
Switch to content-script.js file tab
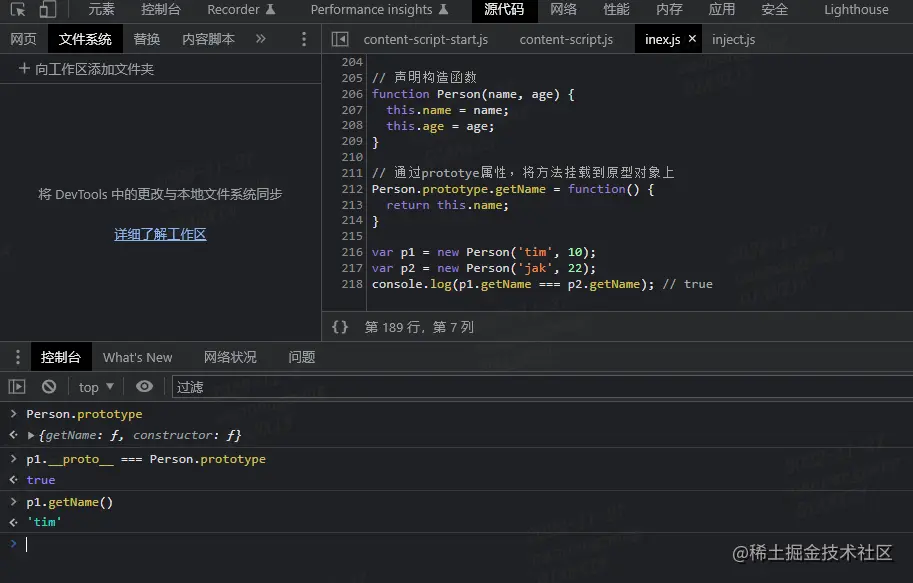click(x=566, y=39)
